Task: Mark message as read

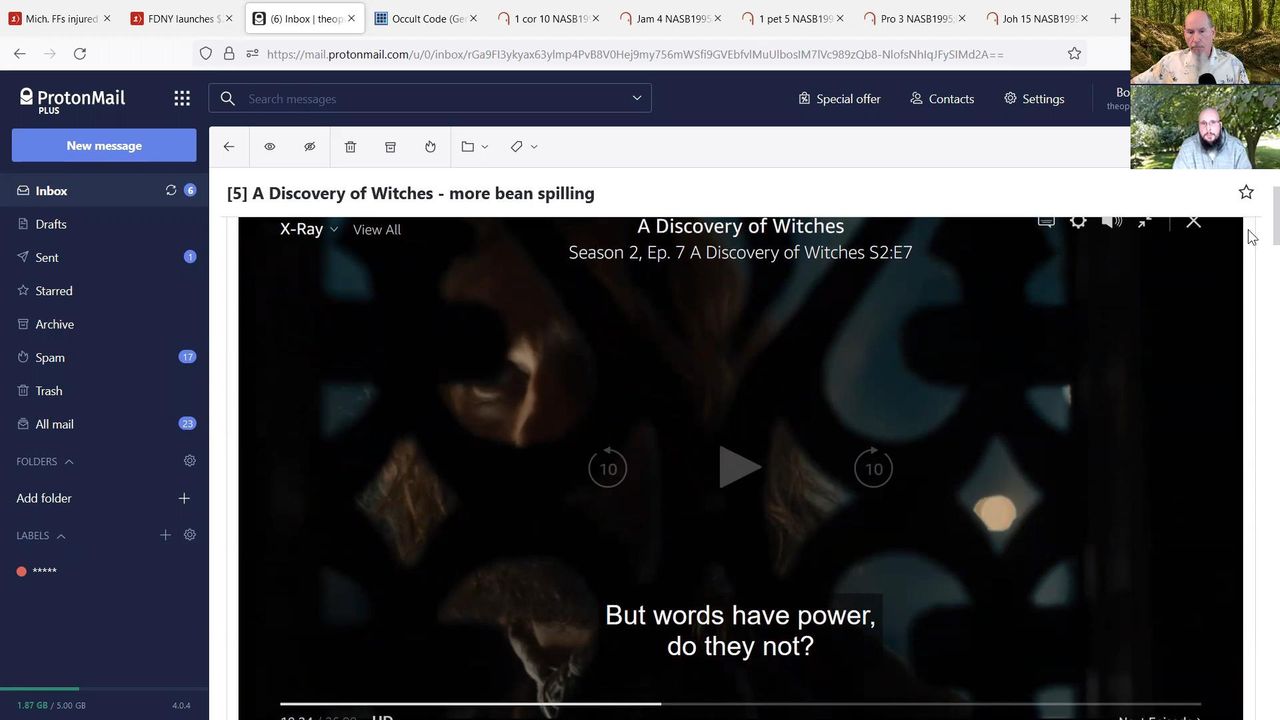Action: pyautogui.click(x=270, y=147)
